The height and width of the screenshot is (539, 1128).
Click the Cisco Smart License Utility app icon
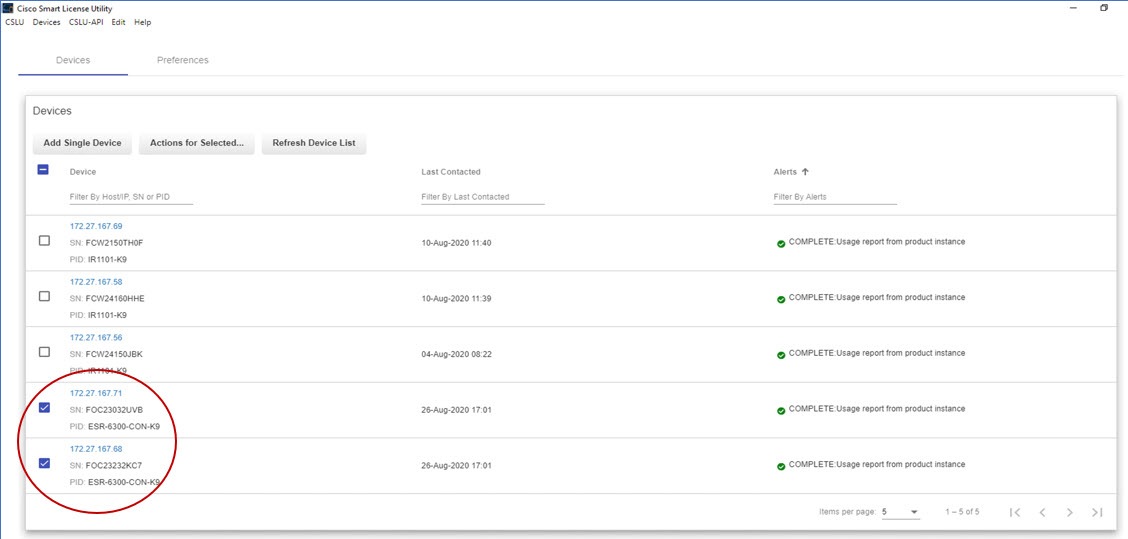pos(9,8)
